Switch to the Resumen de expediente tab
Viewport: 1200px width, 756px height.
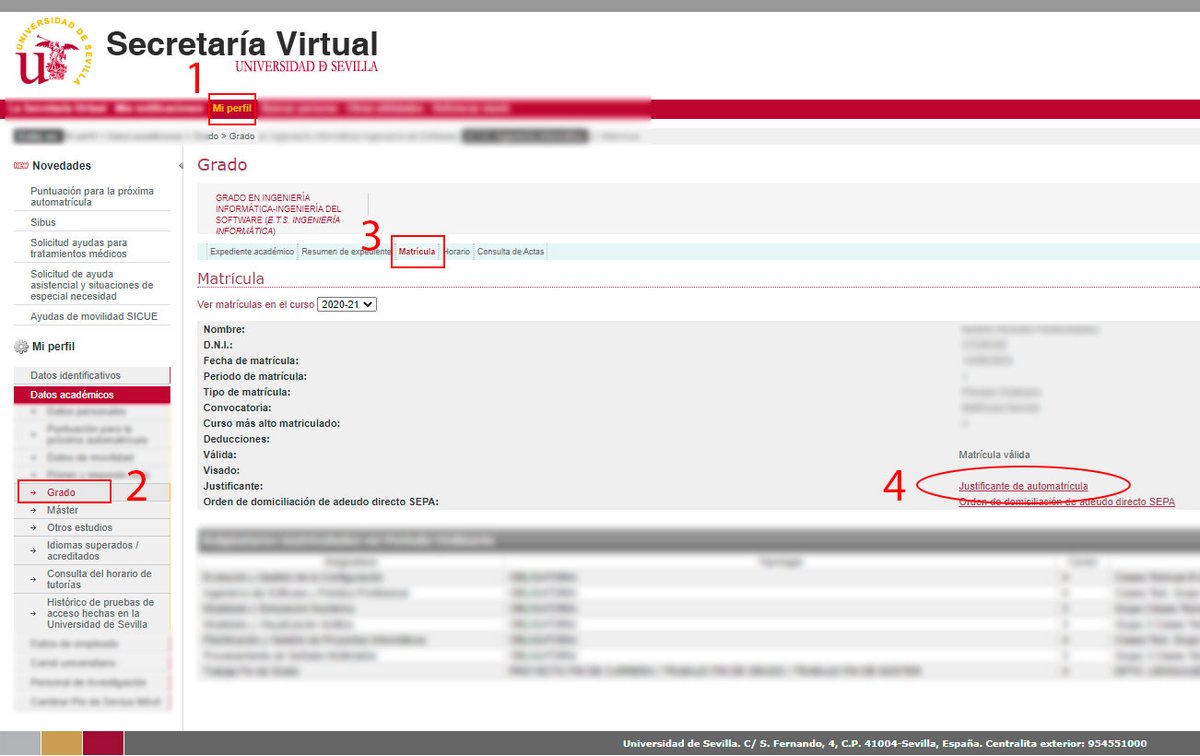pyautogui.click(x=345, y=252)
